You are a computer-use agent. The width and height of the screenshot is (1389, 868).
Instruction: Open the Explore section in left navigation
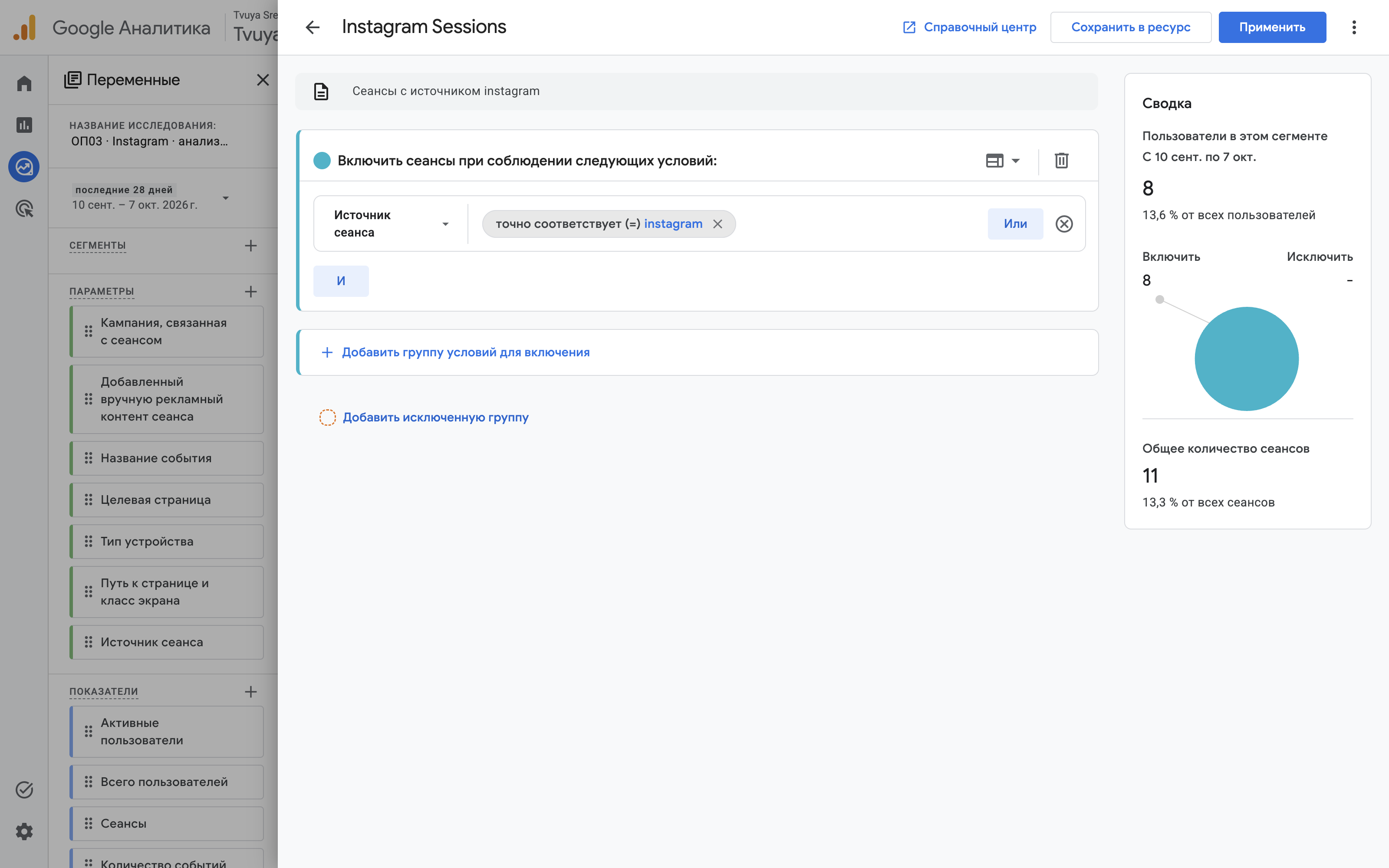coord(24,167)
